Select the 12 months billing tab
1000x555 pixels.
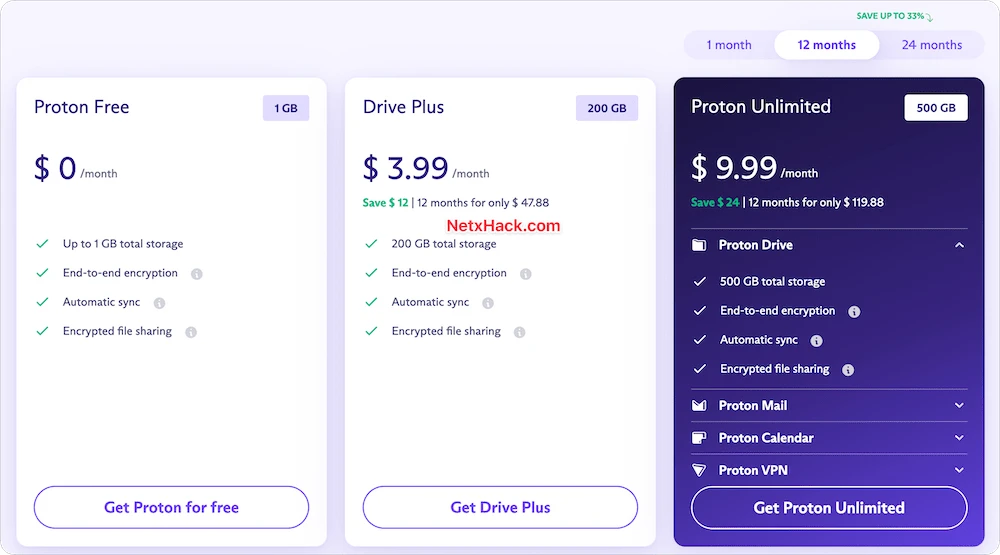[827, 45]
